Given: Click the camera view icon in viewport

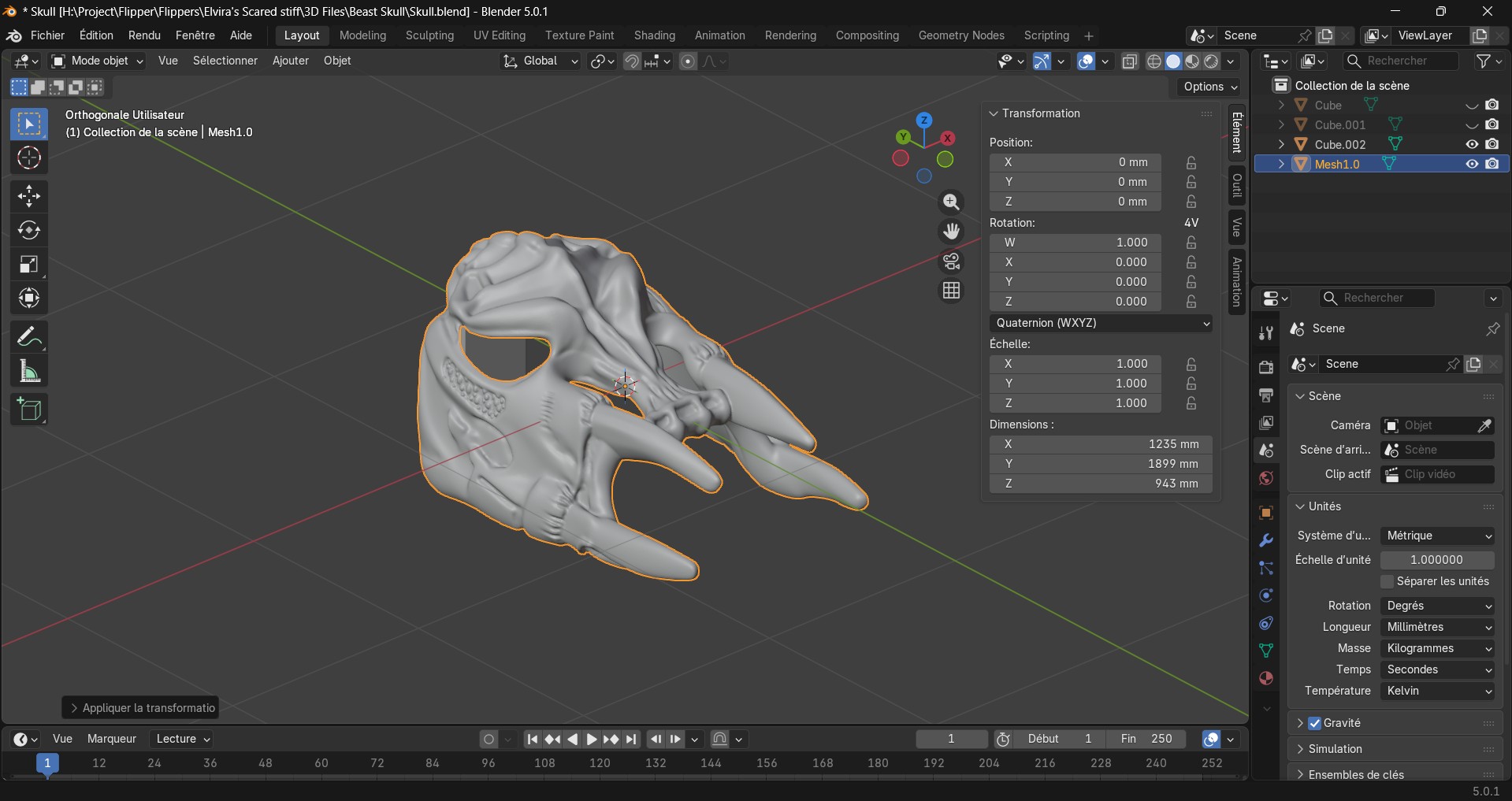Looking at the screenshot, I should tap(951, 261).
